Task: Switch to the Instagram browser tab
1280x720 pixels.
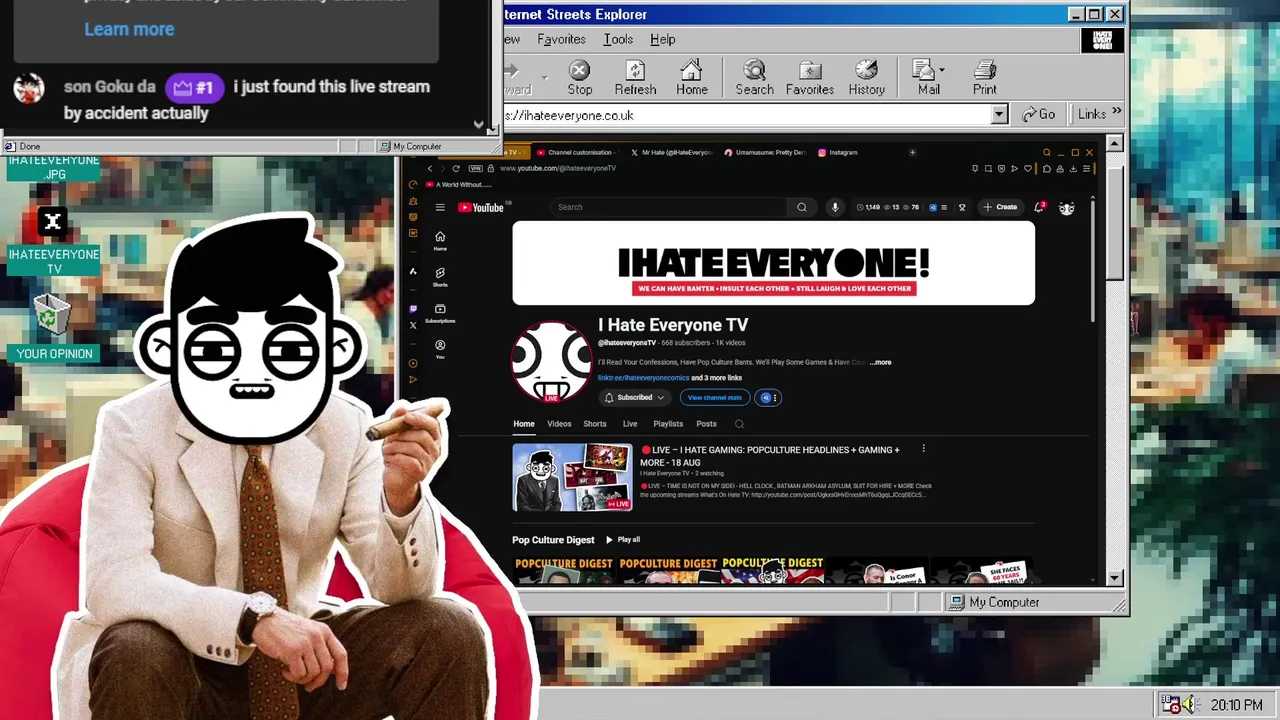Action: click(837, 152)
